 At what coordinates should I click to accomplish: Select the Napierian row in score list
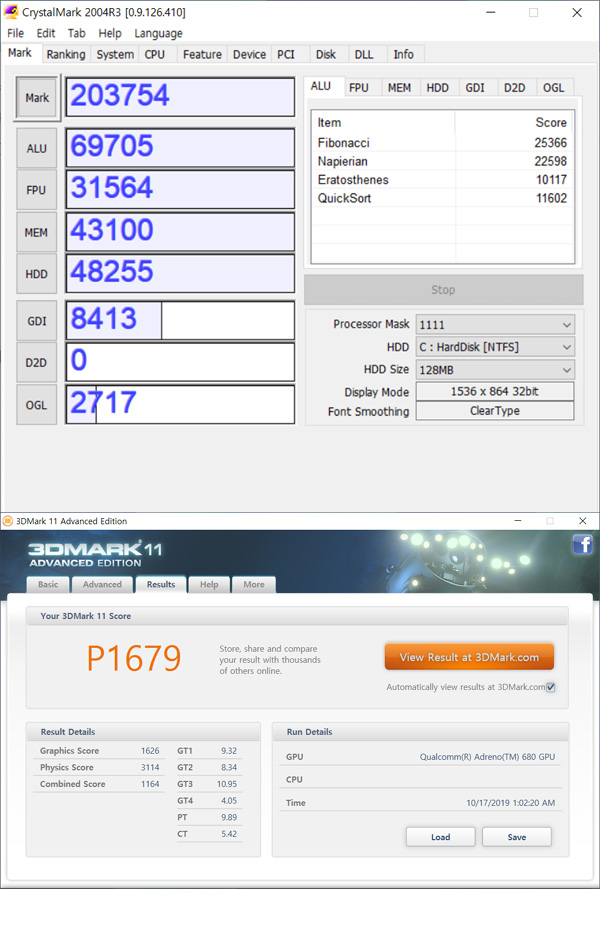click(x=442, y=161)
